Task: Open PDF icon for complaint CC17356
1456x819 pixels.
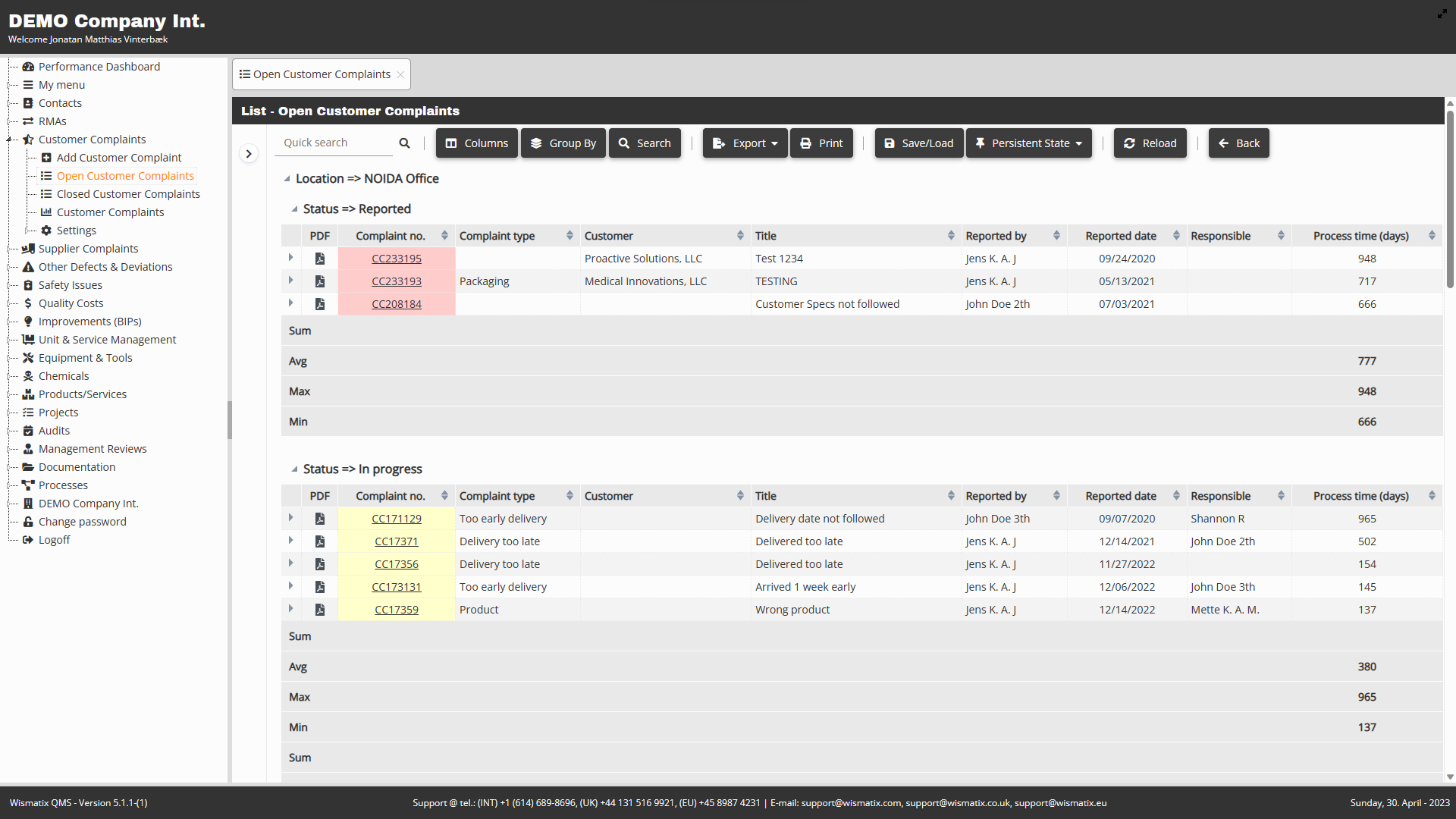Action: pyautogui.click(x=320, y=564)
